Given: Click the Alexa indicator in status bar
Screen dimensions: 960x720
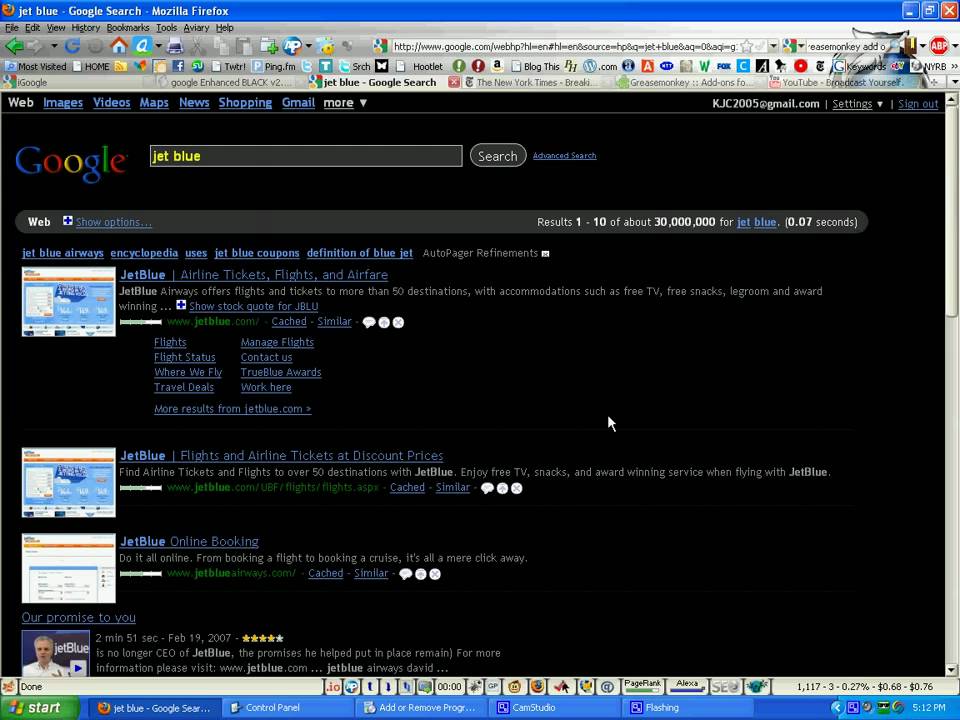Looking at the screenshot, I should point(687,686).
